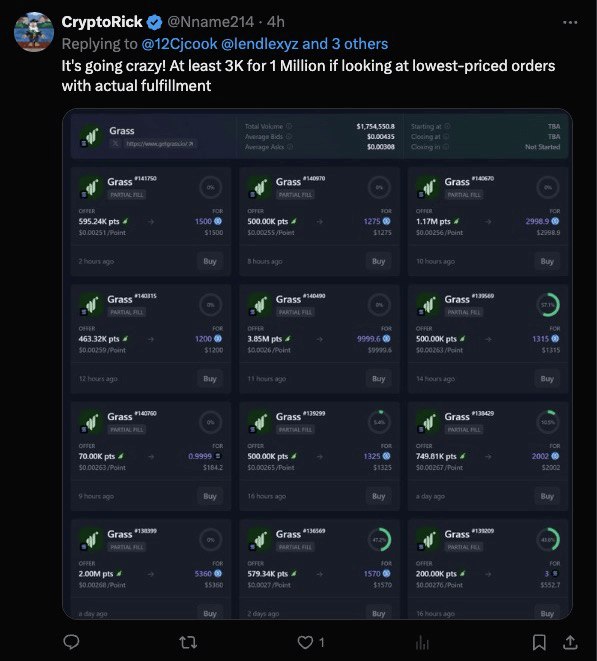Open the 4h timestamp link

[x=276, y=22]
